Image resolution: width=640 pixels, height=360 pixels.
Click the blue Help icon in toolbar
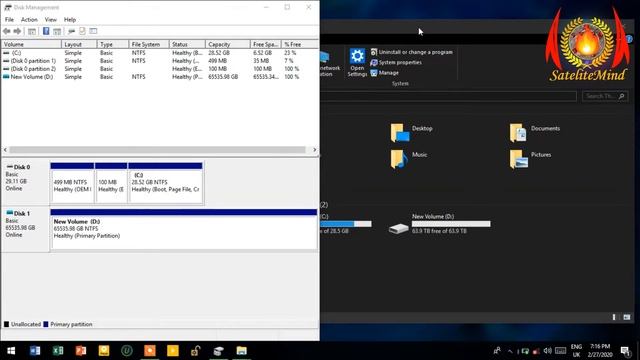[x=46, y=31]
